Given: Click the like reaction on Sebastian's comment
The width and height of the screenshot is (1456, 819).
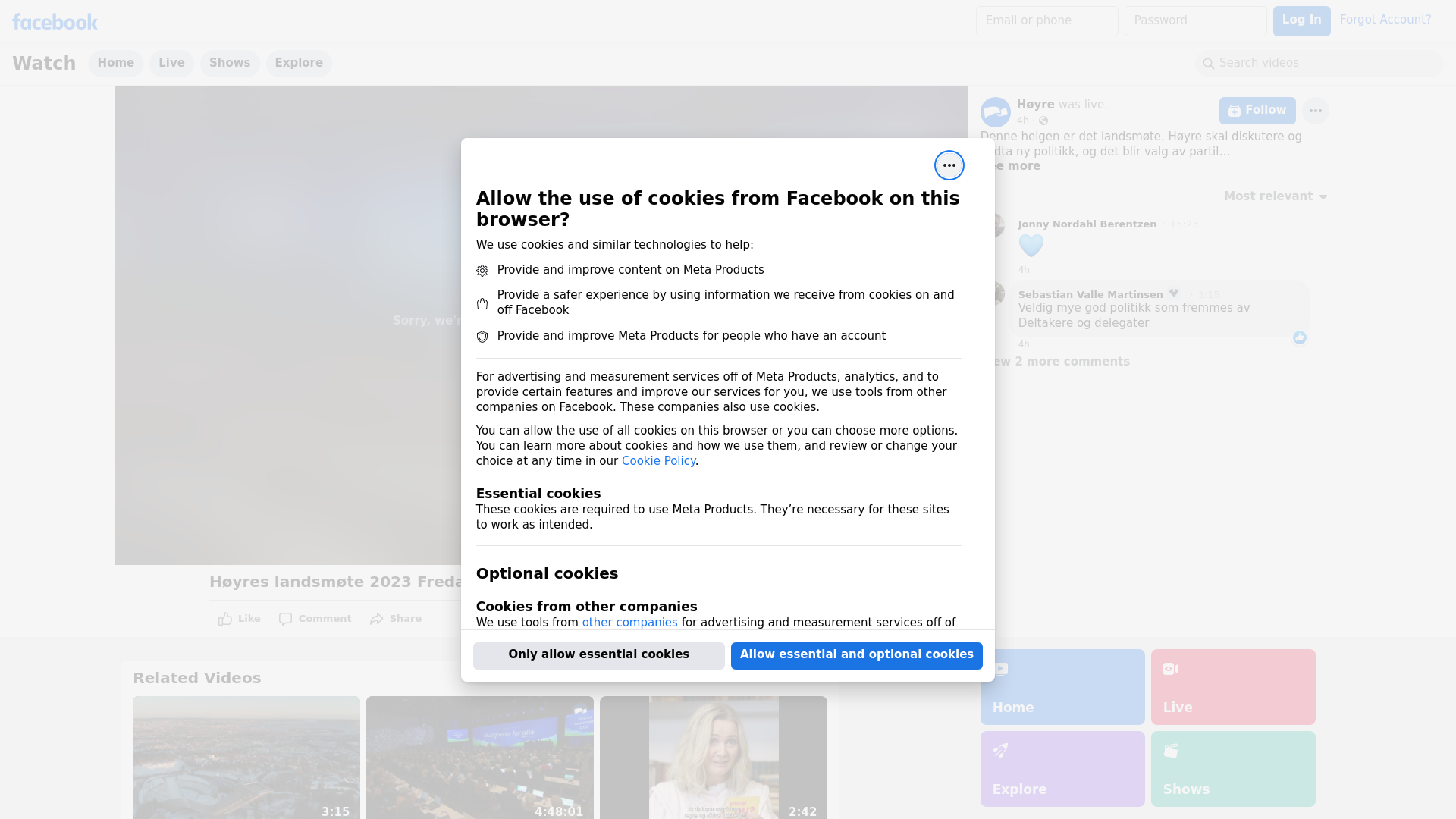Looking at the screenshot, I should (1299, 337).
